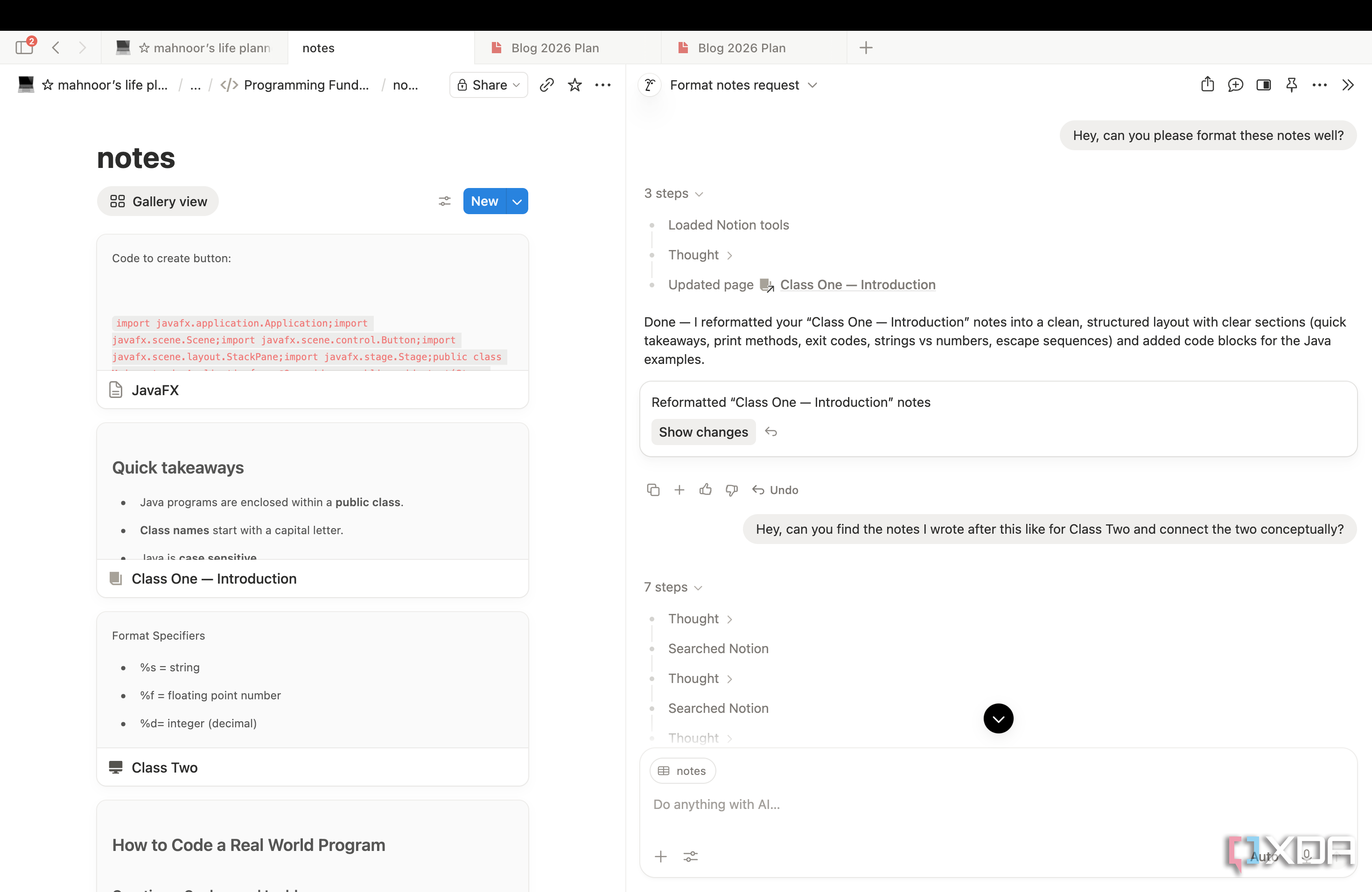Collapse the 3 steps list
Screen dimensions: 1372x892
[673, 193]
